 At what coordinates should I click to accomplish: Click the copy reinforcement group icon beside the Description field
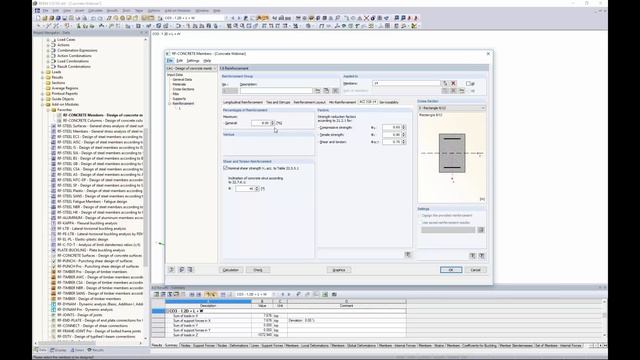(x=327, y=91)
